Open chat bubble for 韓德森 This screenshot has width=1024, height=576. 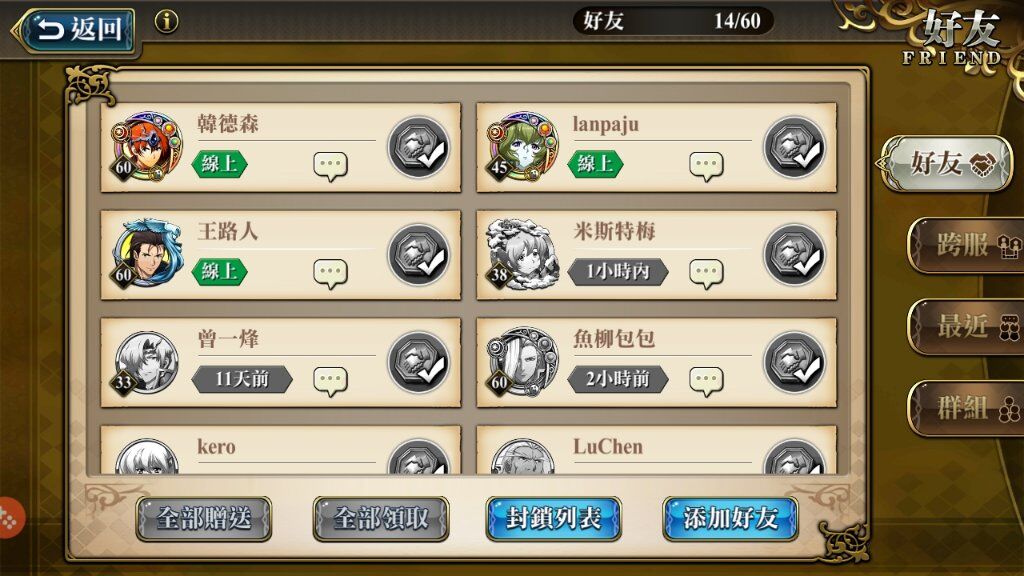(x=330, y=166)
